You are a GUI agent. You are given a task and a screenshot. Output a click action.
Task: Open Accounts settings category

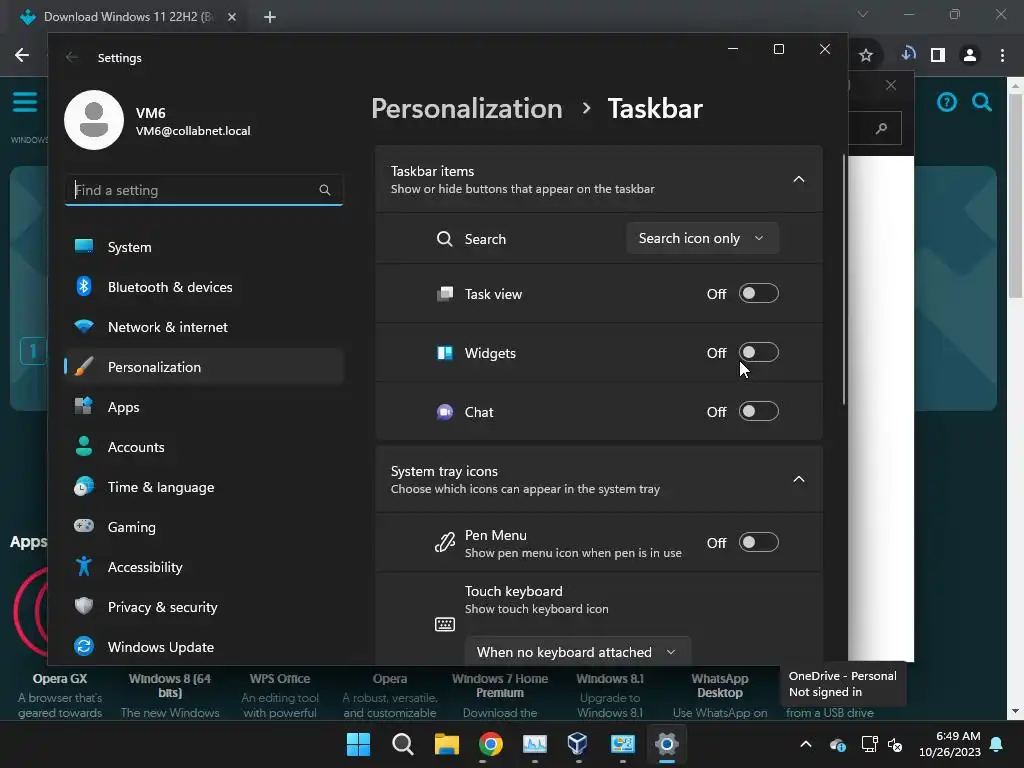click(204, 447)
